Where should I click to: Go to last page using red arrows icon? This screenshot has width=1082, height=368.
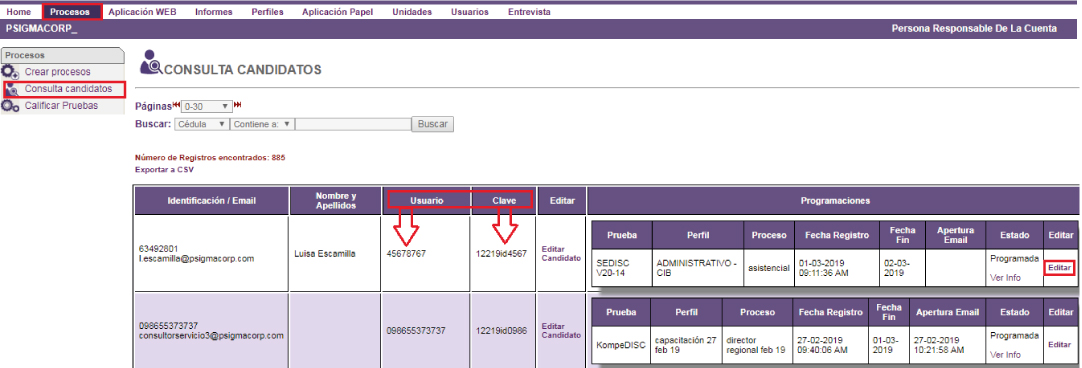pos(238,105)
